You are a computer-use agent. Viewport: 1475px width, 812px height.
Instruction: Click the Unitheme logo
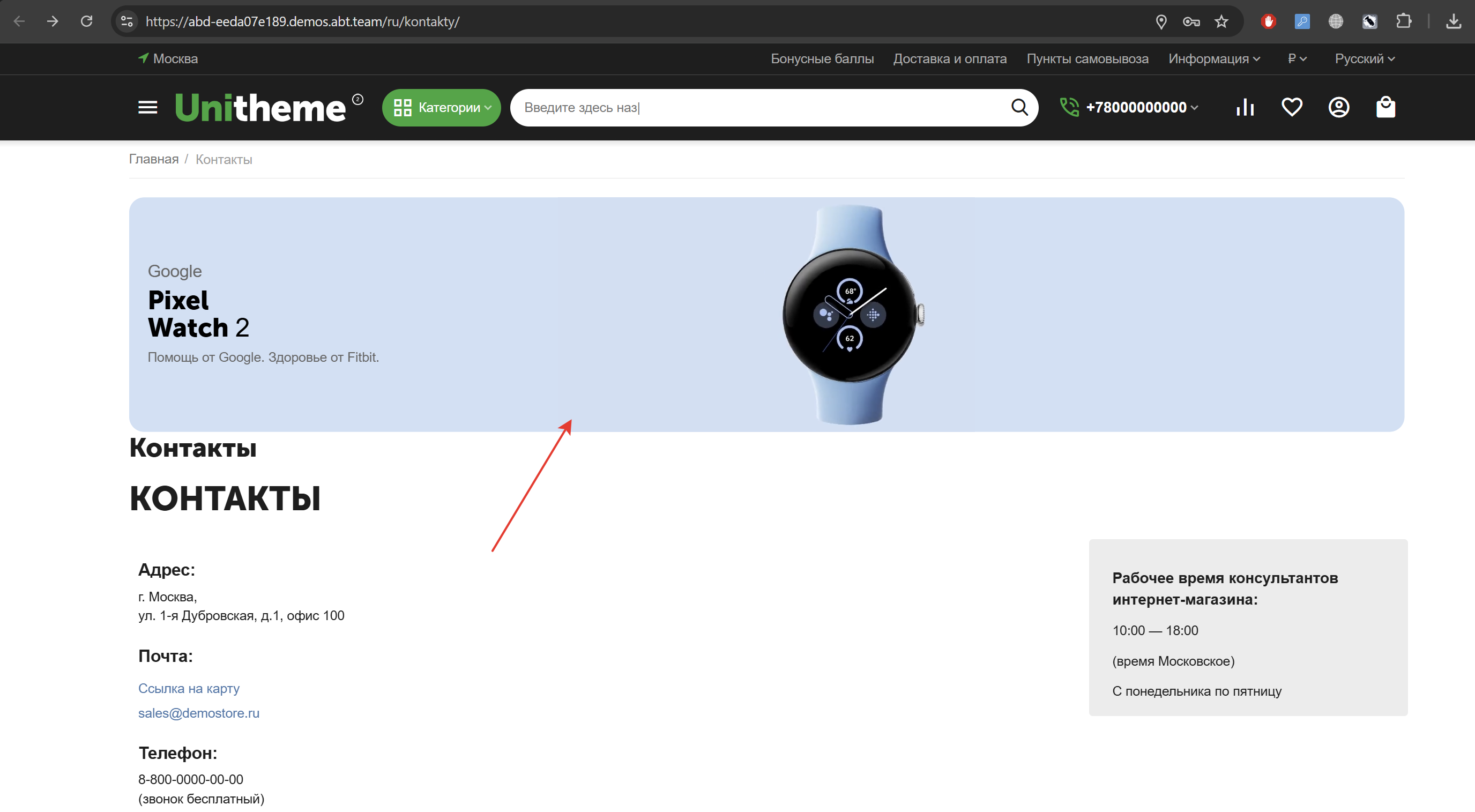[269, 107]
